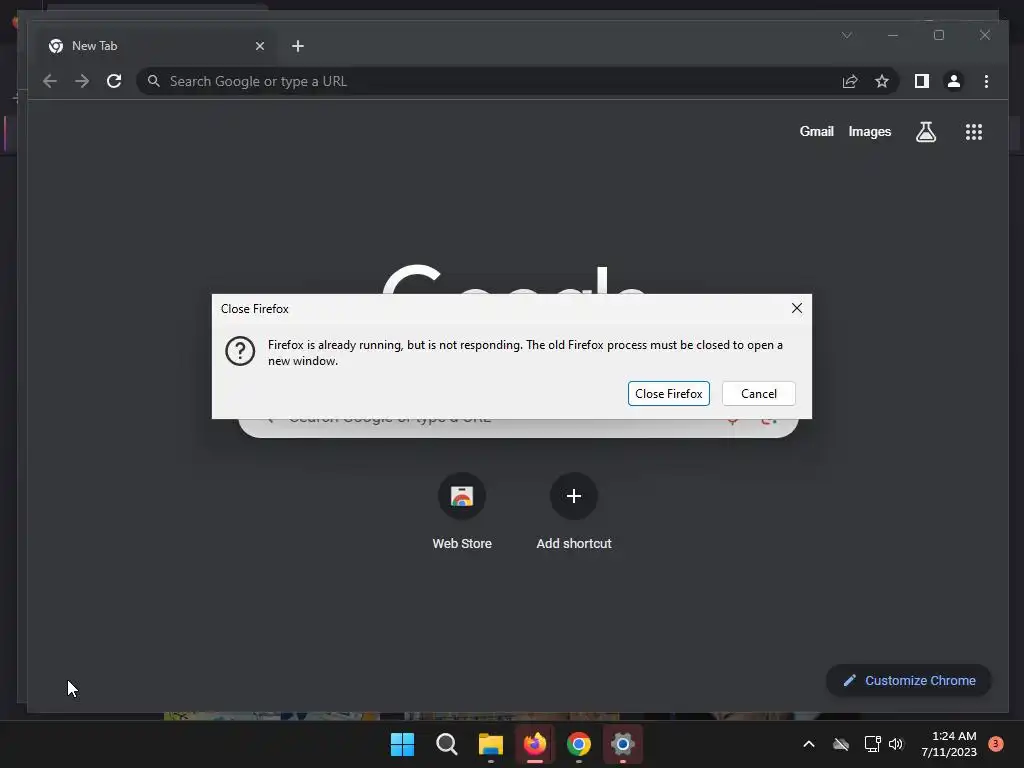Click Customize Chrome button
The image size is (1024, 768).
(x=908, y=680)
